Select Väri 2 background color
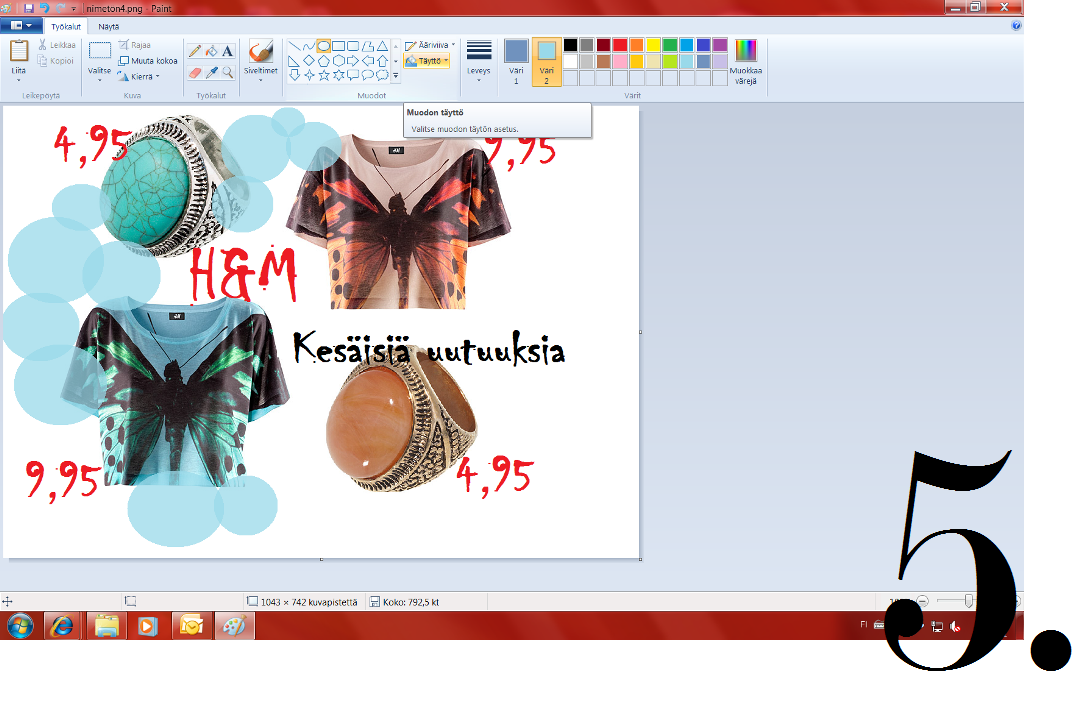1087x701 pixels. coord(546,62)
